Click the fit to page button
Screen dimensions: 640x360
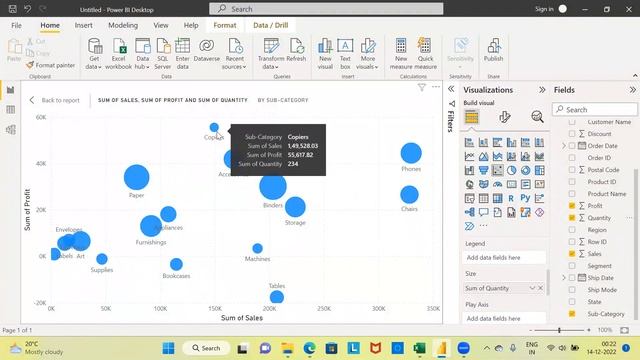pos(624,330)
